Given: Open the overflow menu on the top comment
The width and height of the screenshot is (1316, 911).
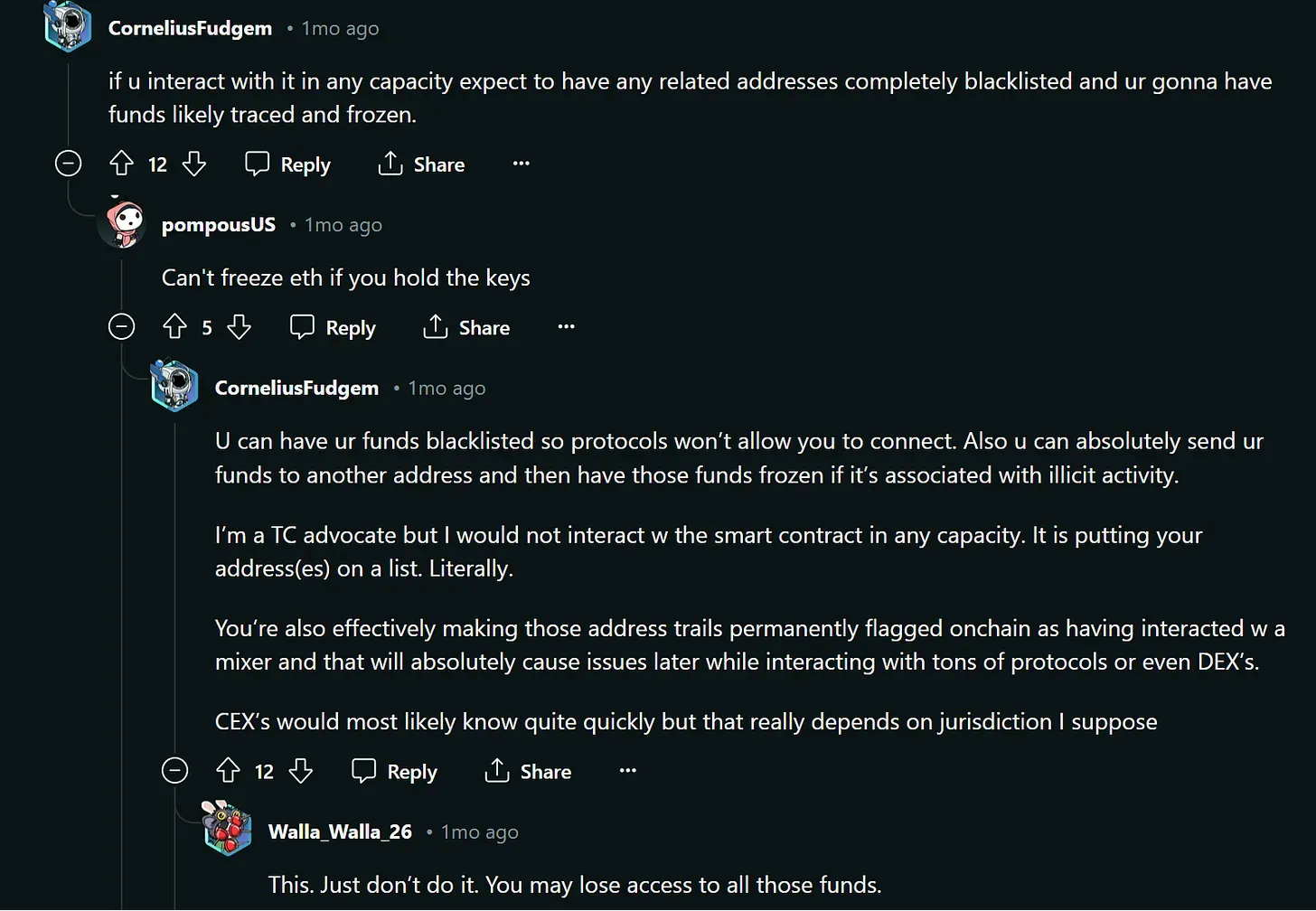Looking at the screenshot, I should [521, 164].
